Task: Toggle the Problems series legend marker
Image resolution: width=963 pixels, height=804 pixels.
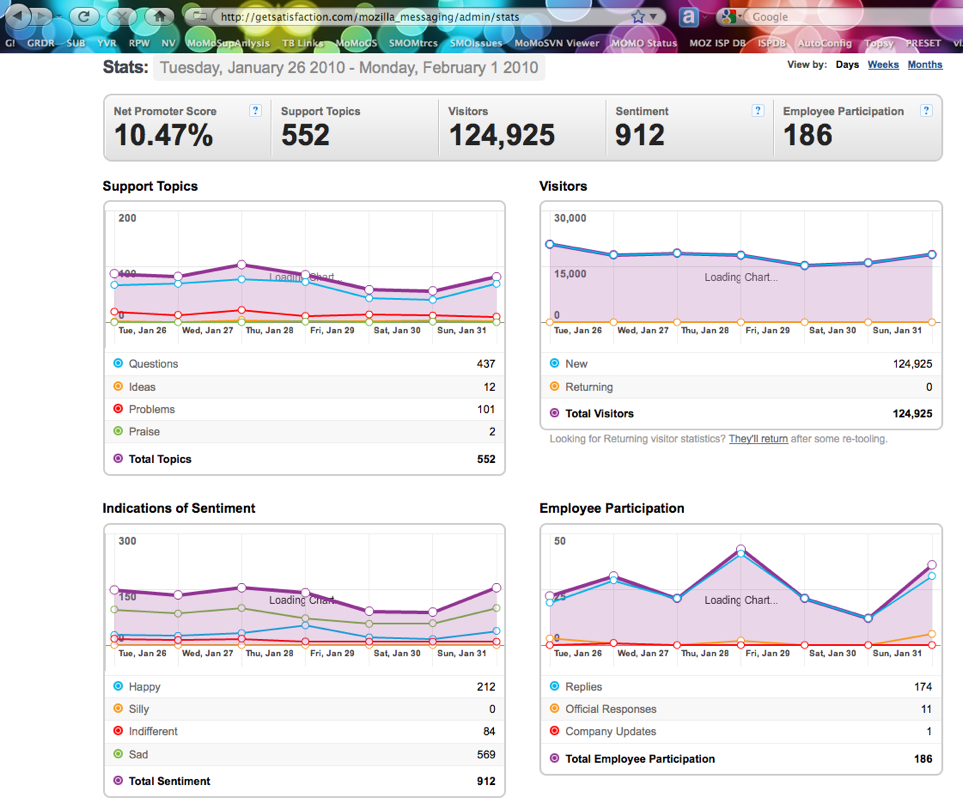Action: tap(118, 408)
